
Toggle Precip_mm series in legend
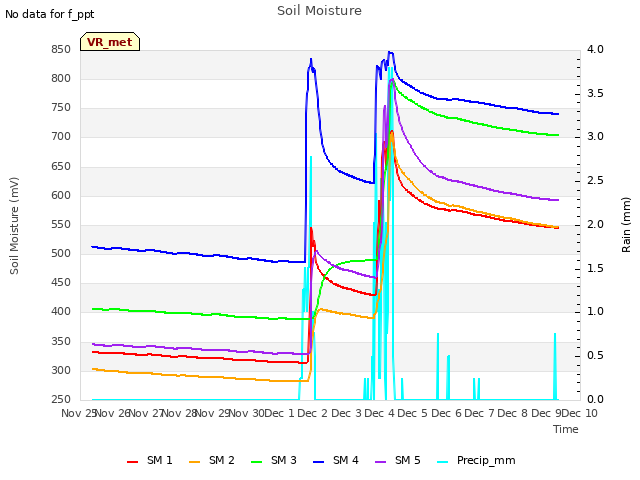coord(476,460)
